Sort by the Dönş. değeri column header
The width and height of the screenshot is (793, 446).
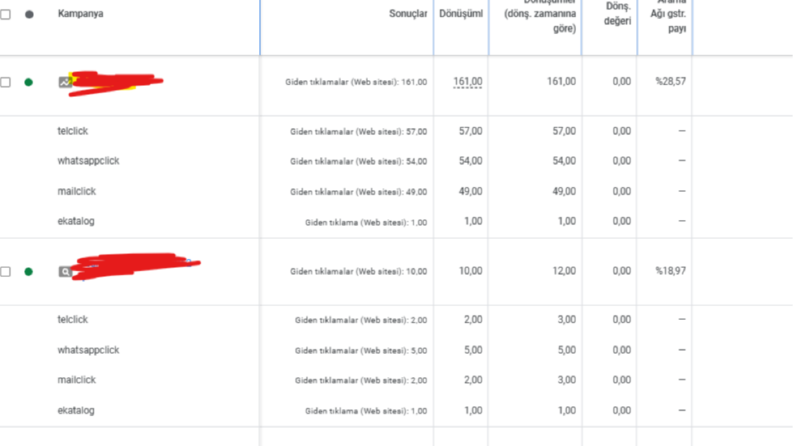pos(617,14)
